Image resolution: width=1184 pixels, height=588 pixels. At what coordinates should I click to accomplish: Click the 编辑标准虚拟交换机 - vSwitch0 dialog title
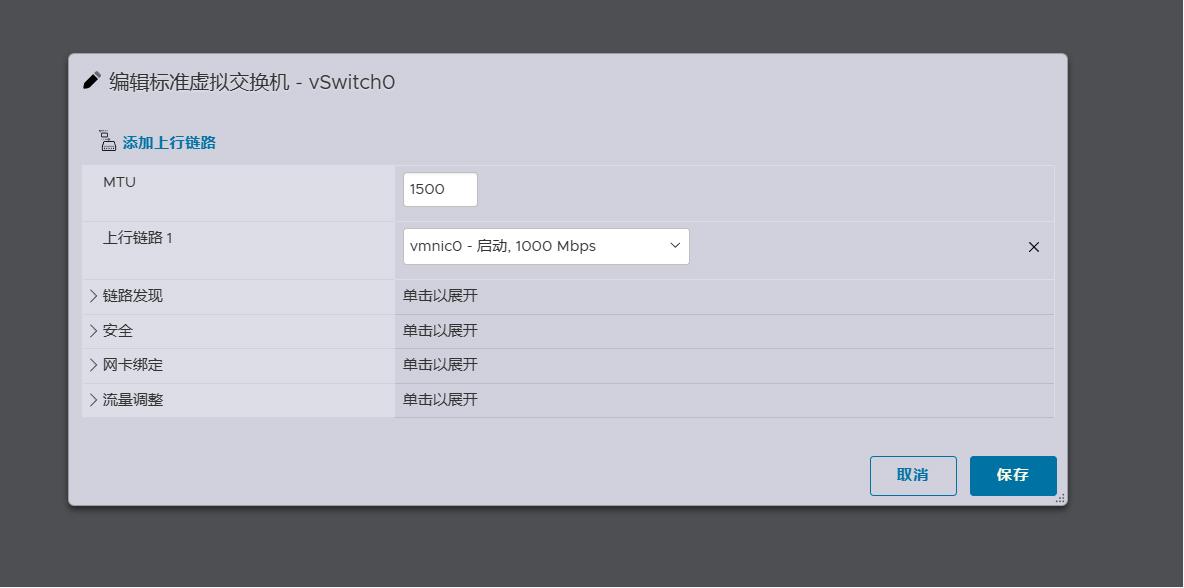(x=252, y=82)
